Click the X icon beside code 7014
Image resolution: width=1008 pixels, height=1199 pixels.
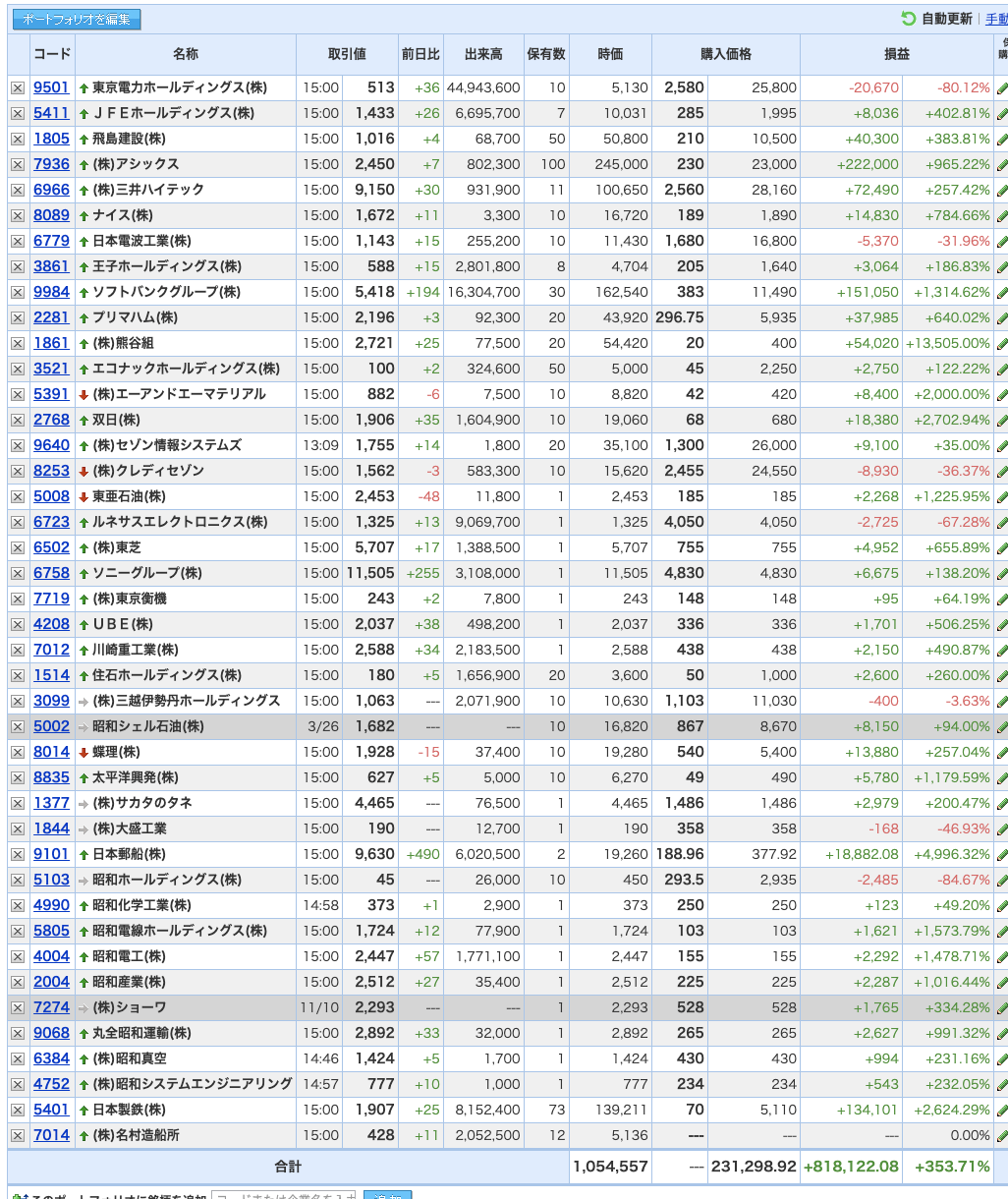point(18,1135)
